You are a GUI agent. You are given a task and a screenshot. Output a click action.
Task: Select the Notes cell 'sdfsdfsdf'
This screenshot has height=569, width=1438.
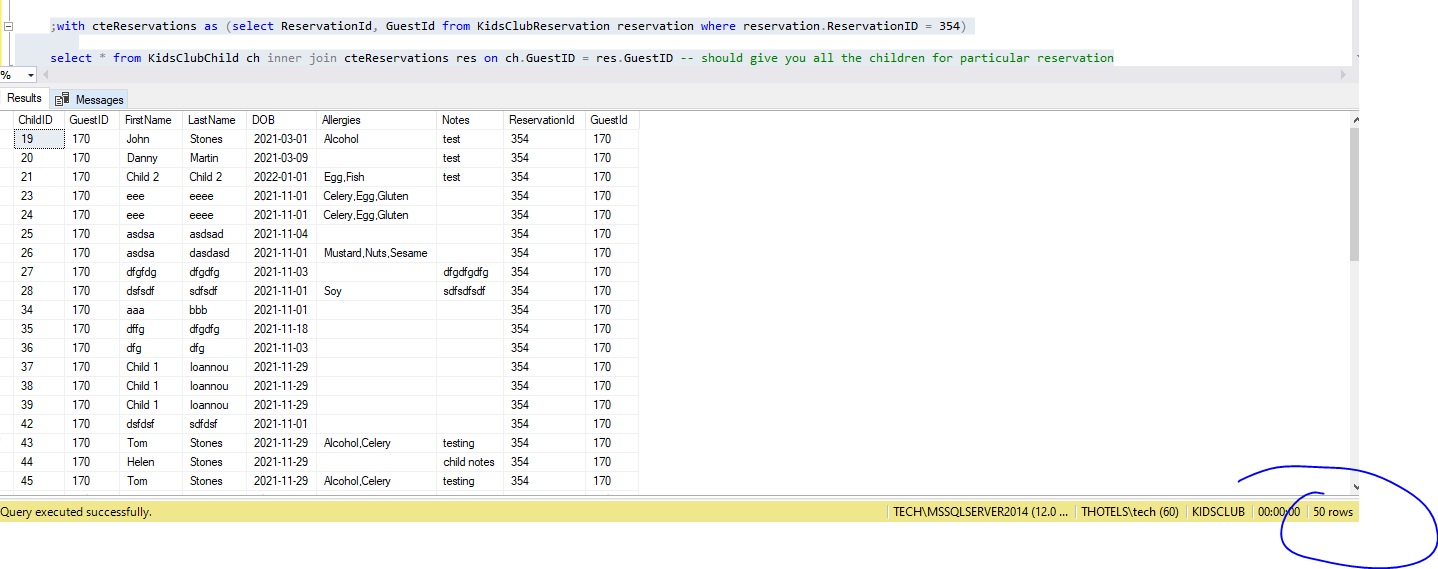click(x=470, y=291)
